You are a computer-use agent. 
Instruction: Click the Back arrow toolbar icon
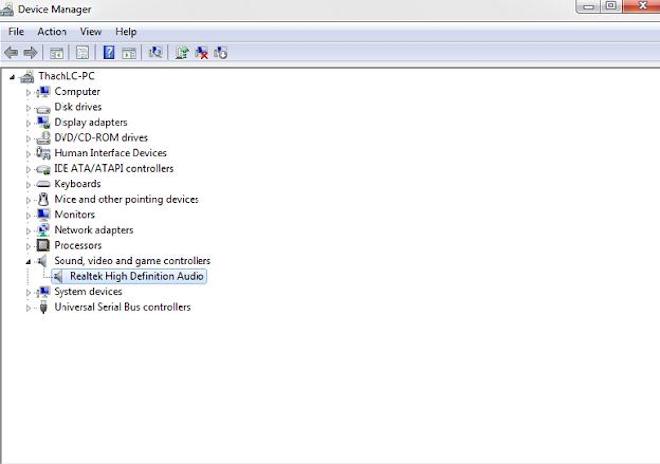[x=11, y=53]
